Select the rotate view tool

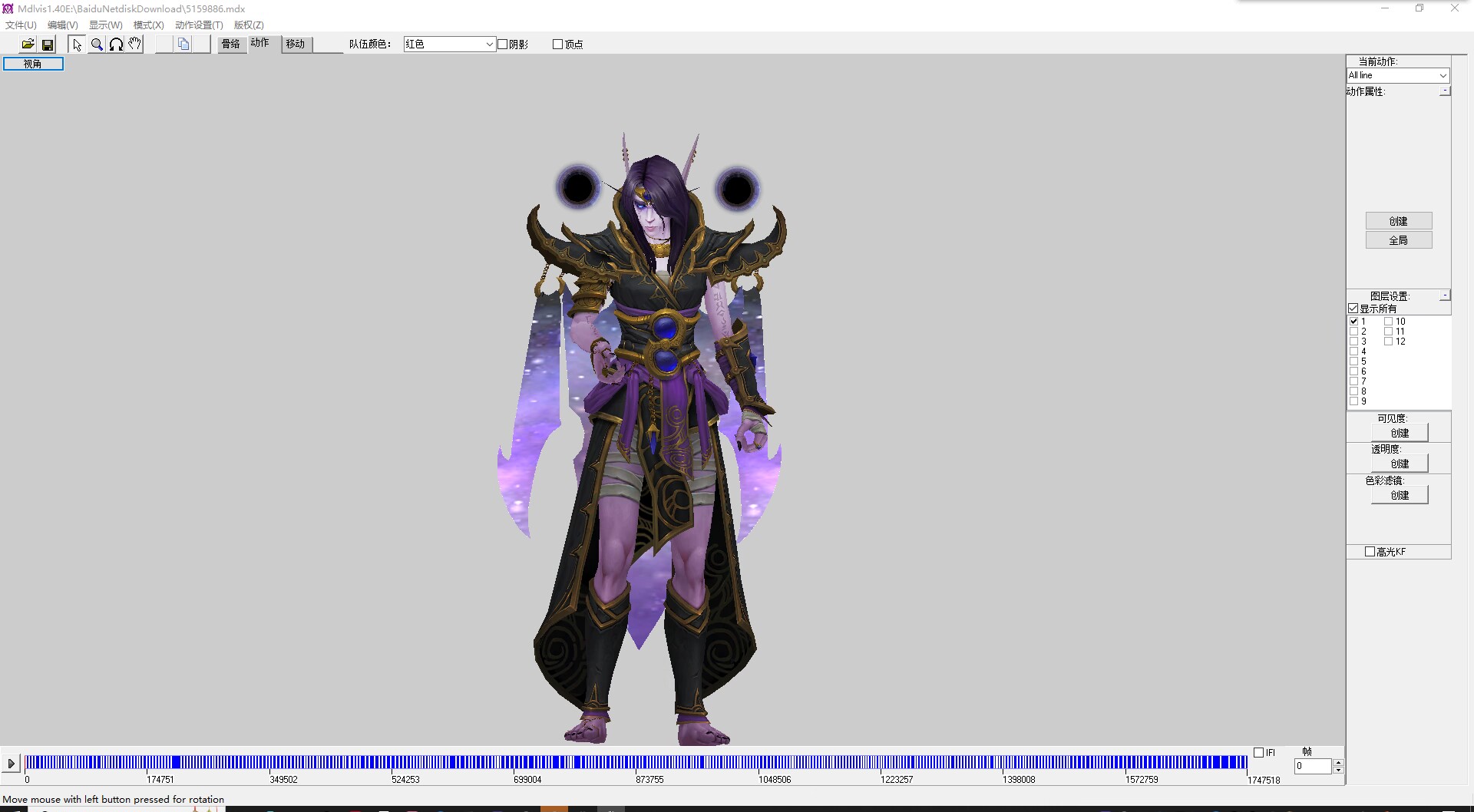[116, 45]
